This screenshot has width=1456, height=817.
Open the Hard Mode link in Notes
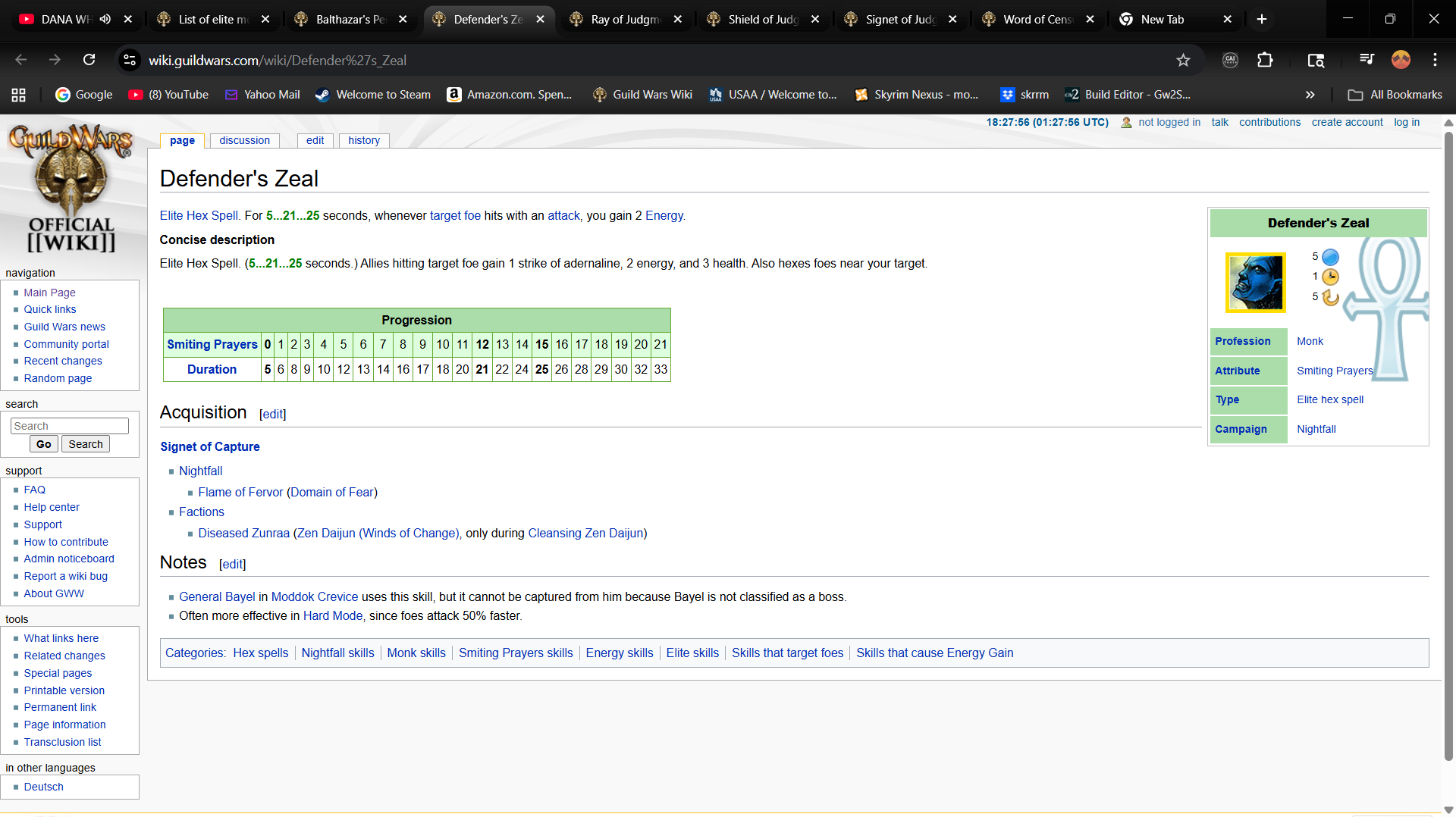(333, 615)
